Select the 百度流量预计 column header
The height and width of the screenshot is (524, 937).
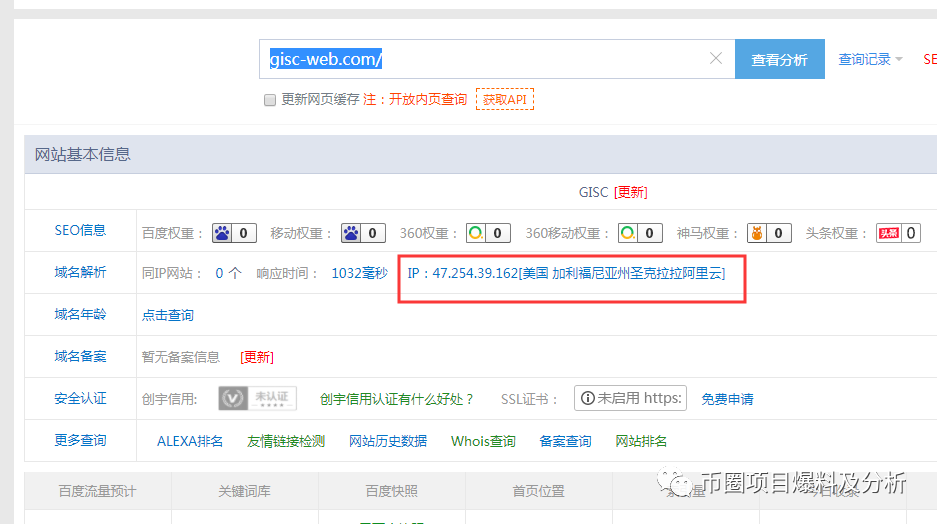pos(97,491)
